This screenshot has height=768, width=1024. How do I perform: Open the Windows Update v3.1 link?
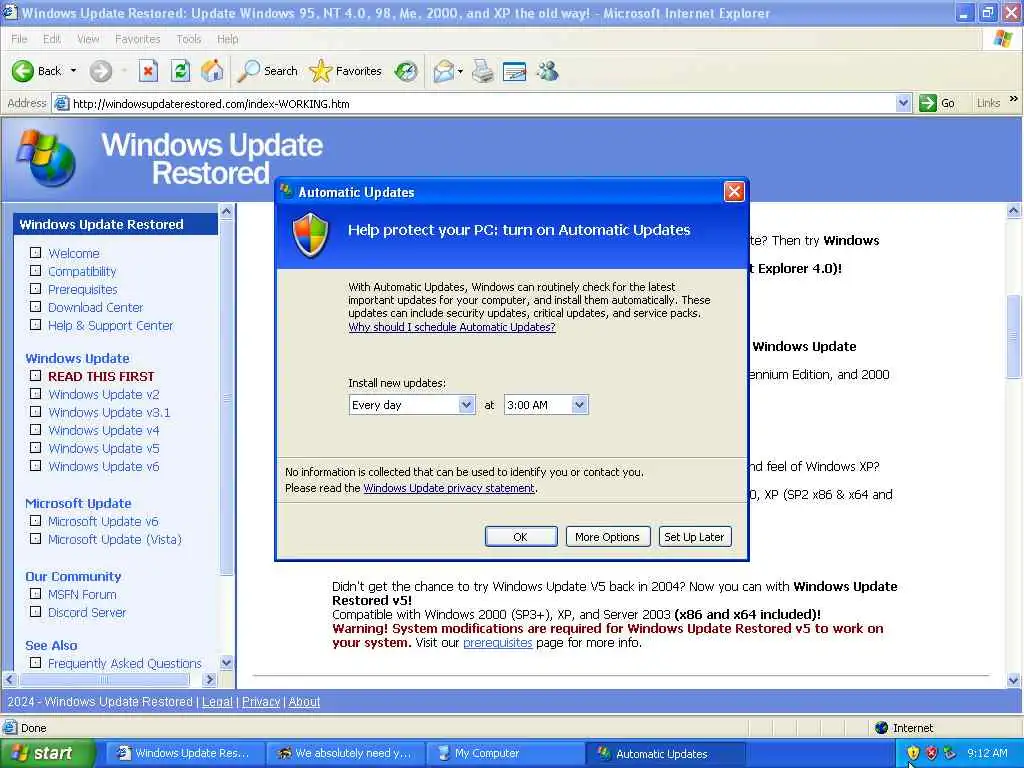coord(109,413)
